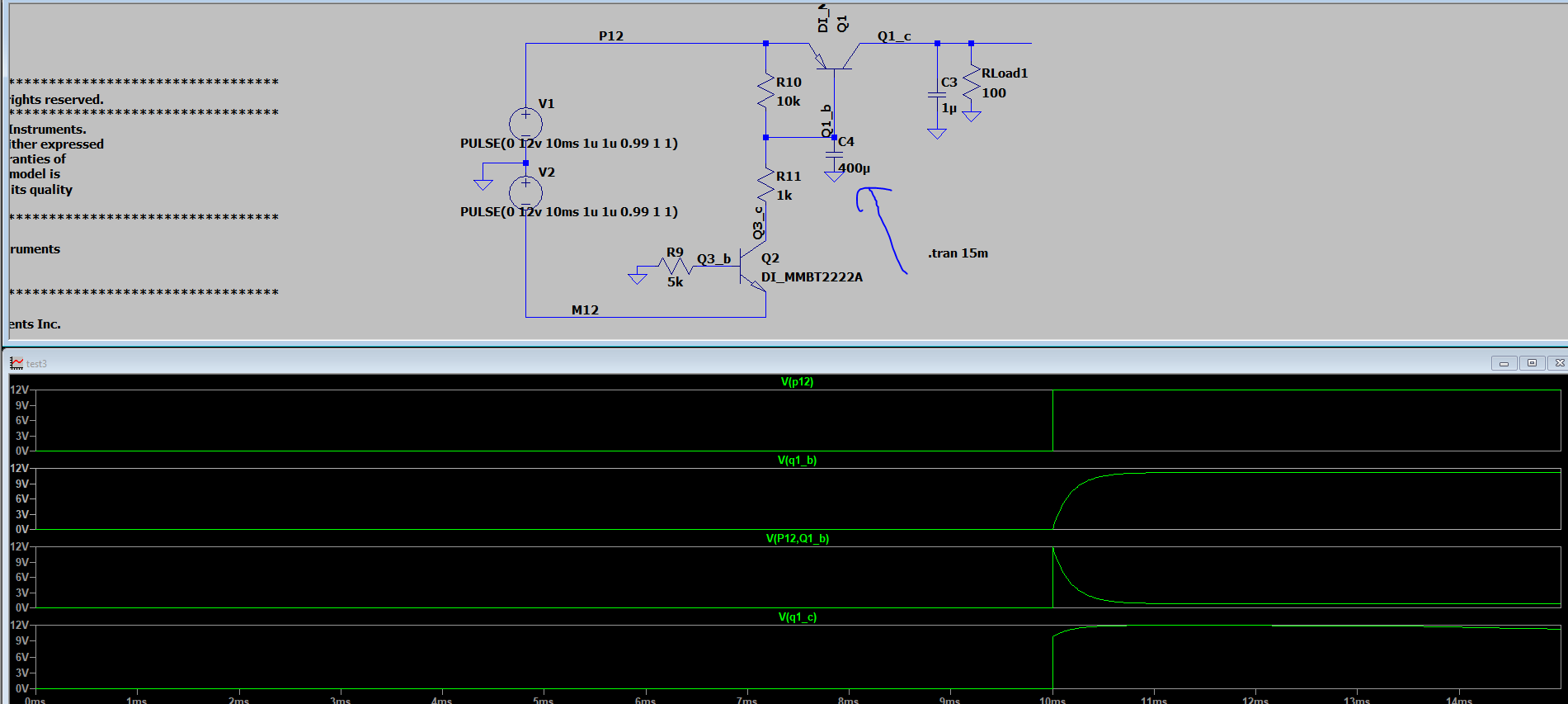Click the 5k value of R9

pos(675,282)
